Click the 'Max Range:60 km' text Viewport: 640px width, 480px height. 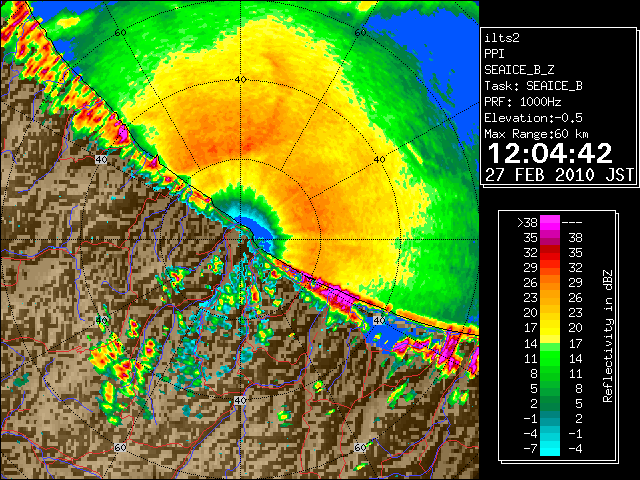[x=536, y=134]
